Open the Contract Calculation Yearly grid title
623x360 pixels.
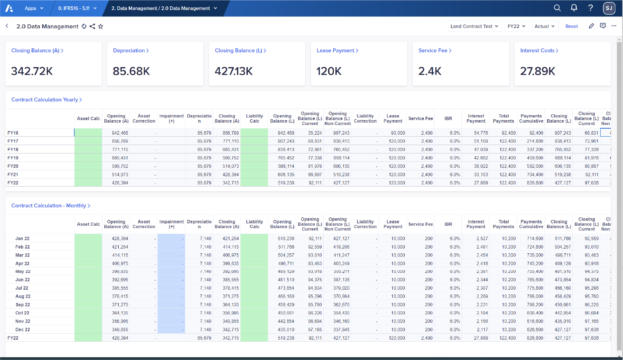[x=46, y=100]
